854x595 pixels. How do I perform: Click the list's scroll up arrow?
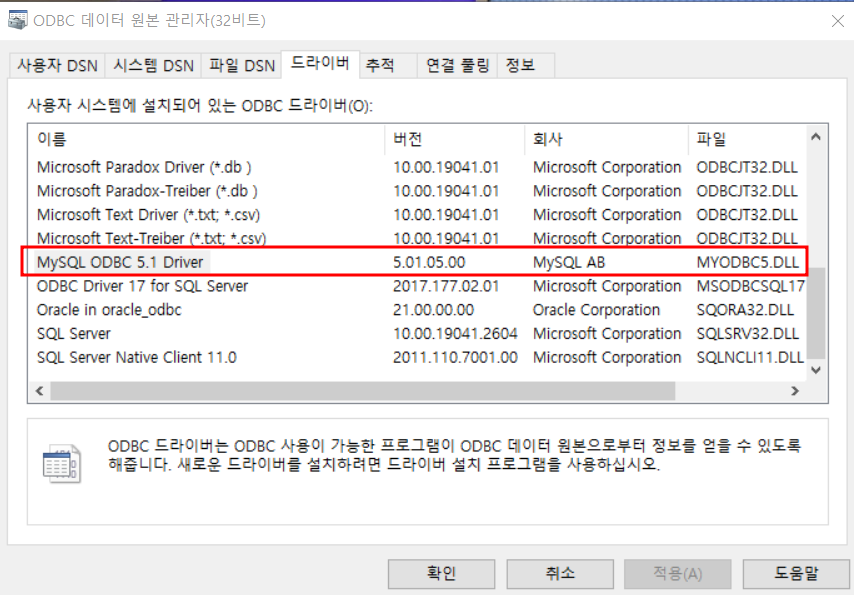(815, 137)
